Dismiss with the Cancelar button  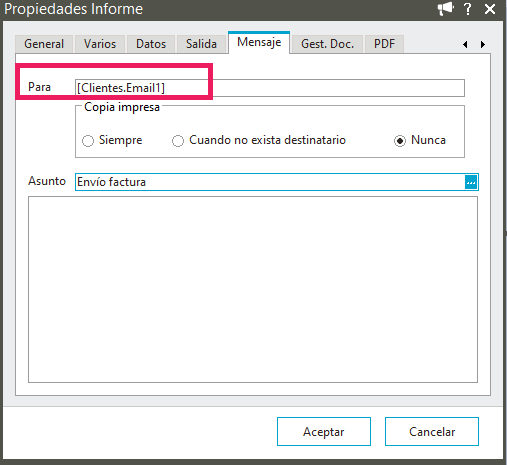(432, 431)
